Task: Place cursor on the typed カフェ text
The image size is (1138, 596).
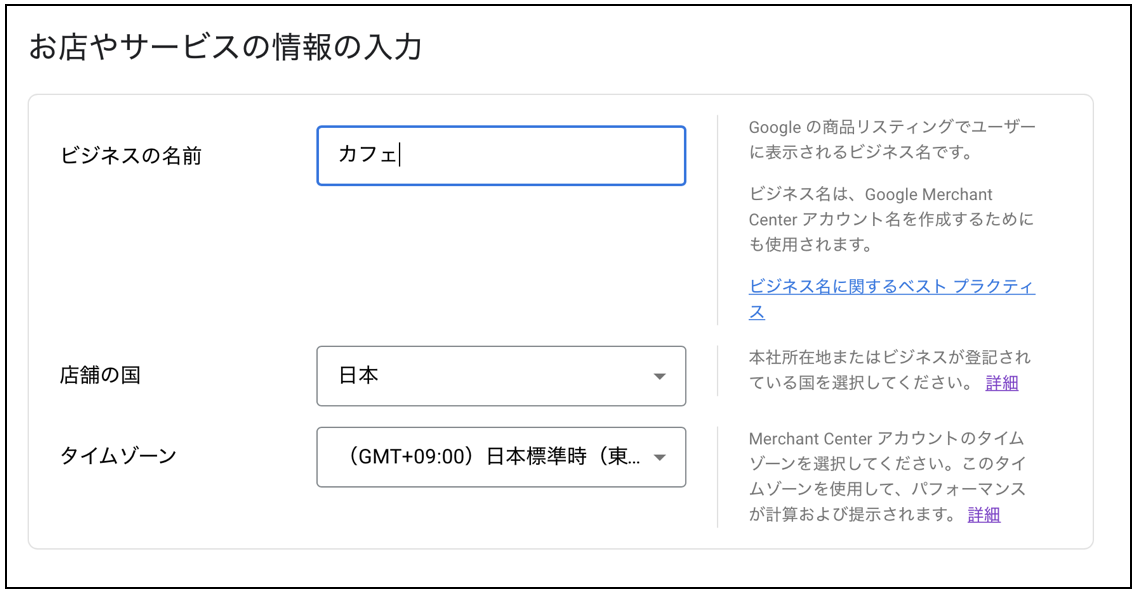Action: tap(368, 155)
